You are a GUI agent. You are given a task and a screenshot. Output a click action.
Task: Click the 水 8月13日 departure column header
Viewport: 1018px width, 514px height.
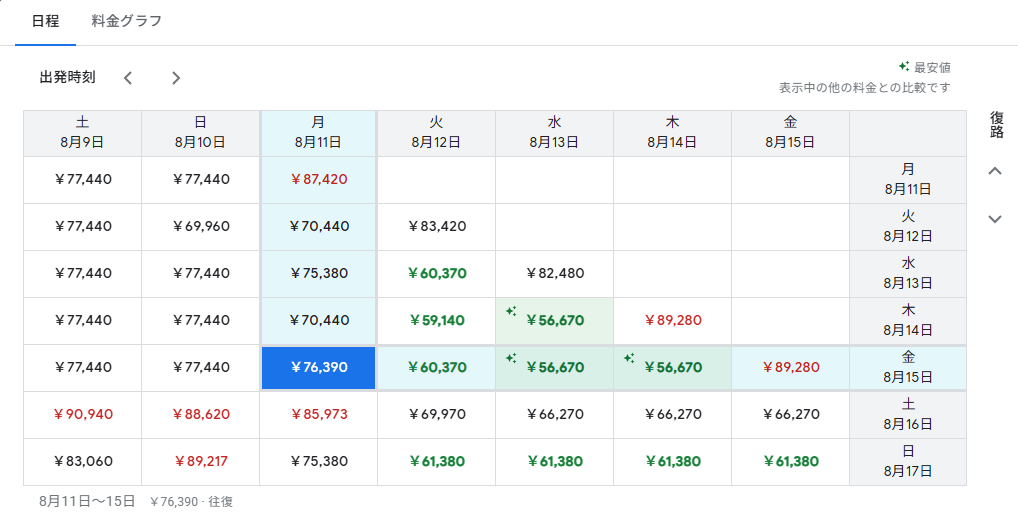[x=554, y=133]
